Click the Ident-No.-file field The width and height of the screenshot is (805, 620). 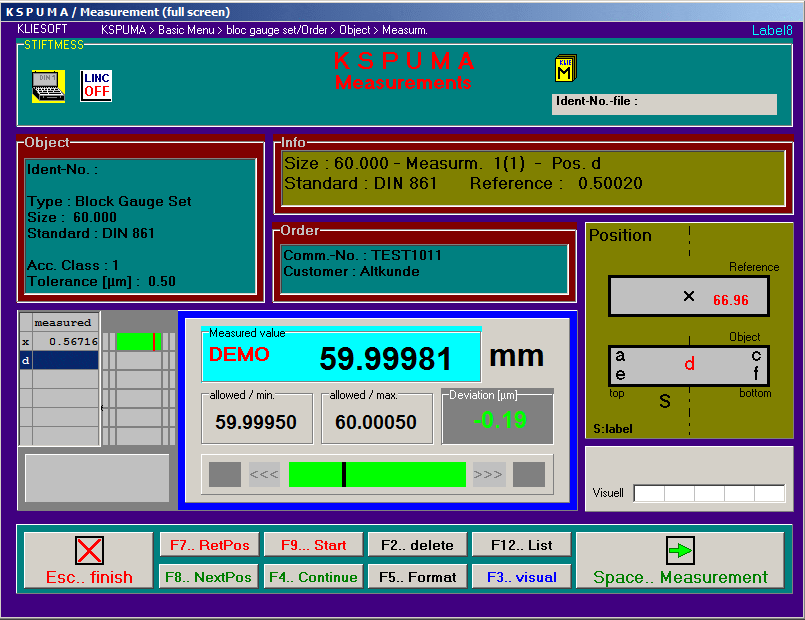pos(664,104)
